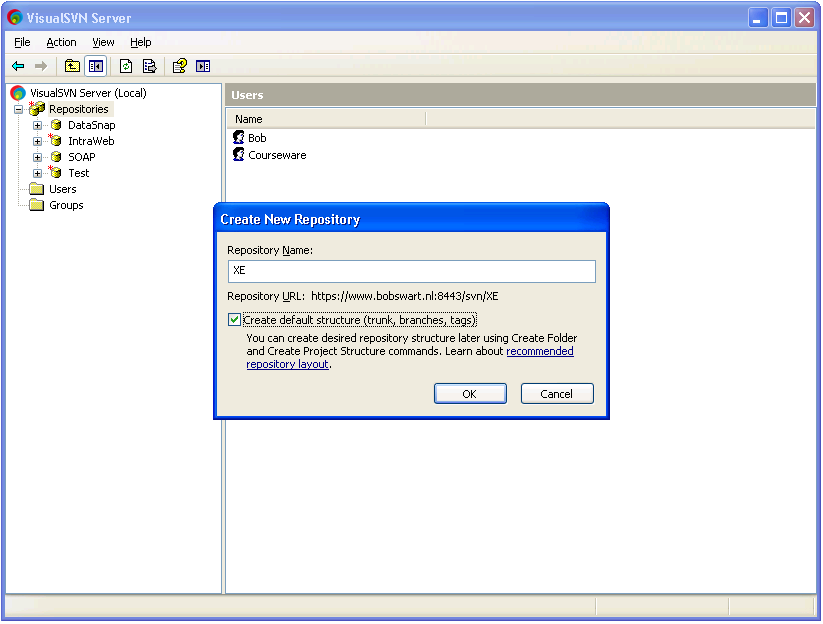Viewport: 823px width, 624px height.
Task: Click the Back arrow toolbar icon
Action: (18, 66)
